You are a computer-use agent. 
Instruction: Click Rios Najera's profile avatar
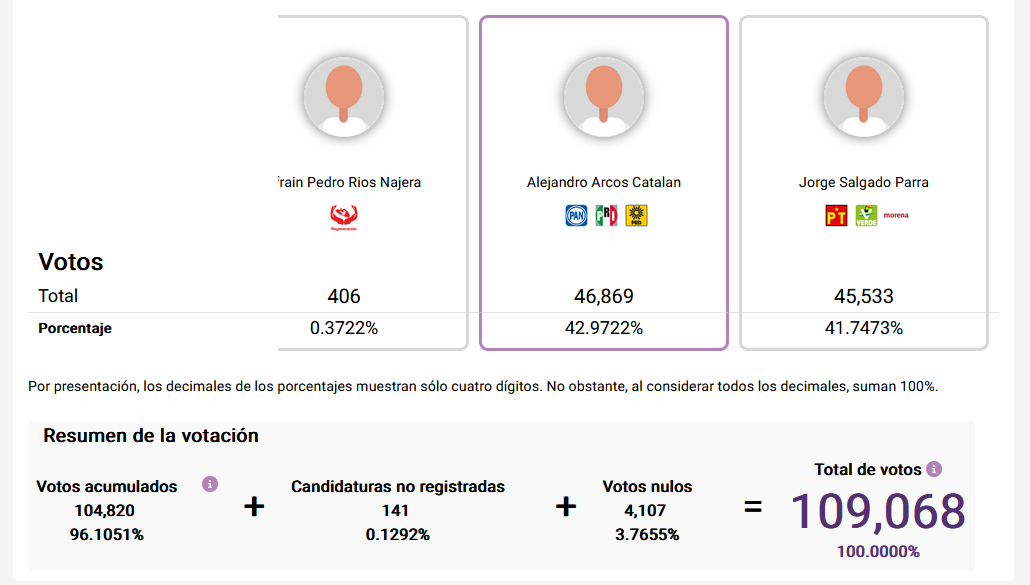[x=345, y=96]
